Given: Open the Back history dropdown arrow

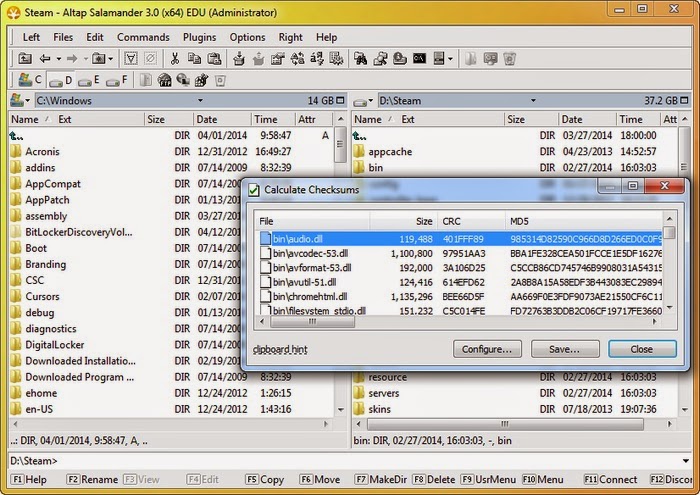Looking at the screenshot, I should [x=58, y=58].
